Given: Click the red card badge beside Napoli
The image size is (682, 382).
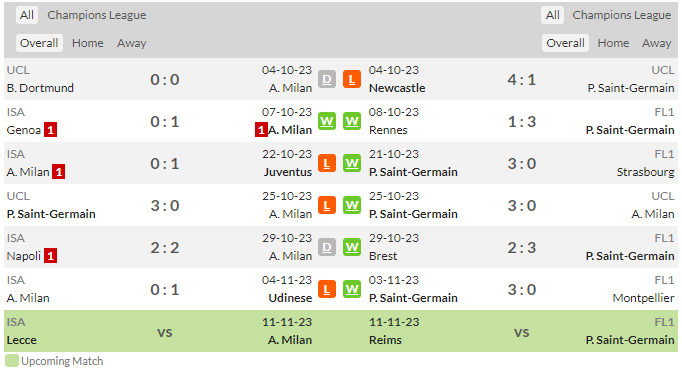Looking at the screenshot, I should [x=50, y=256].
